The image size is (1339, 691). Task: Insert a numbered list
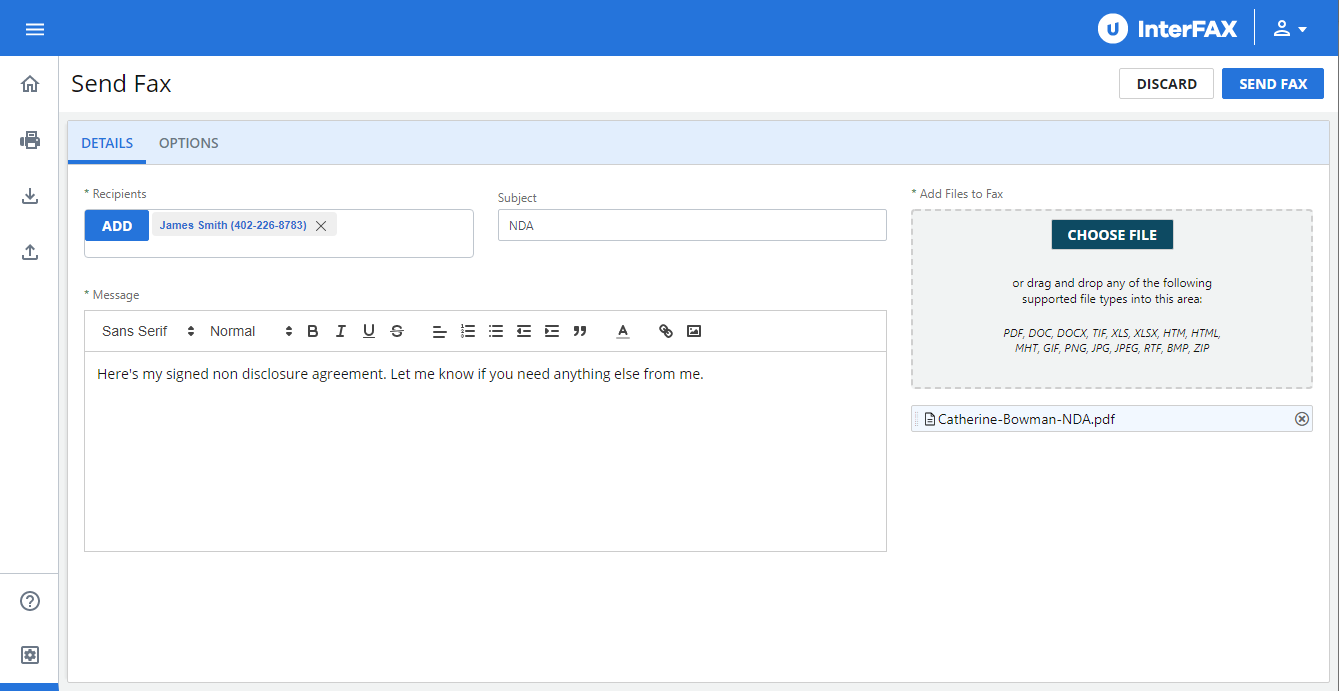tap(468, 331)
